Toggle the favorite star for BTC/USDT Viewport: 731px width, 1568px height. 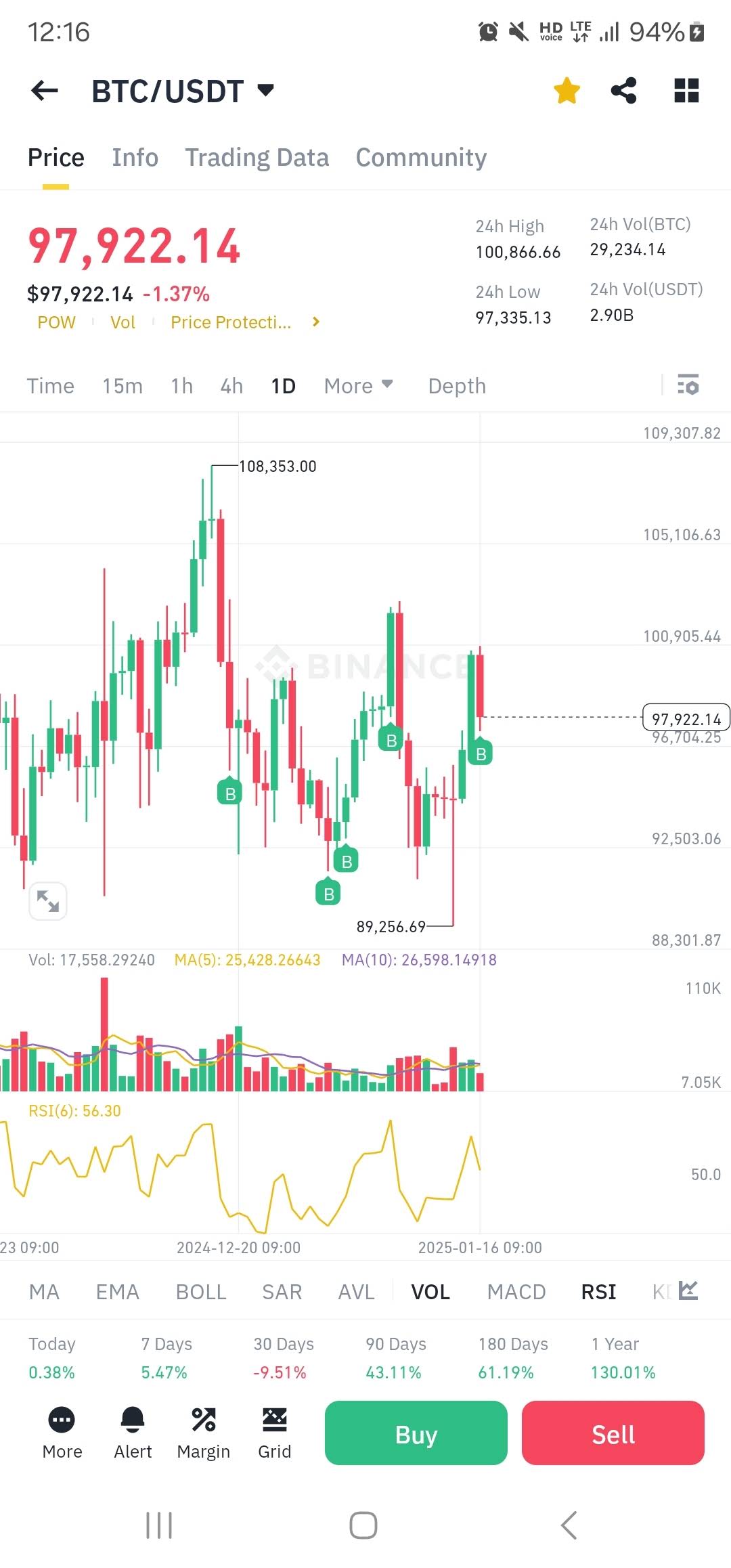point(567,91)
